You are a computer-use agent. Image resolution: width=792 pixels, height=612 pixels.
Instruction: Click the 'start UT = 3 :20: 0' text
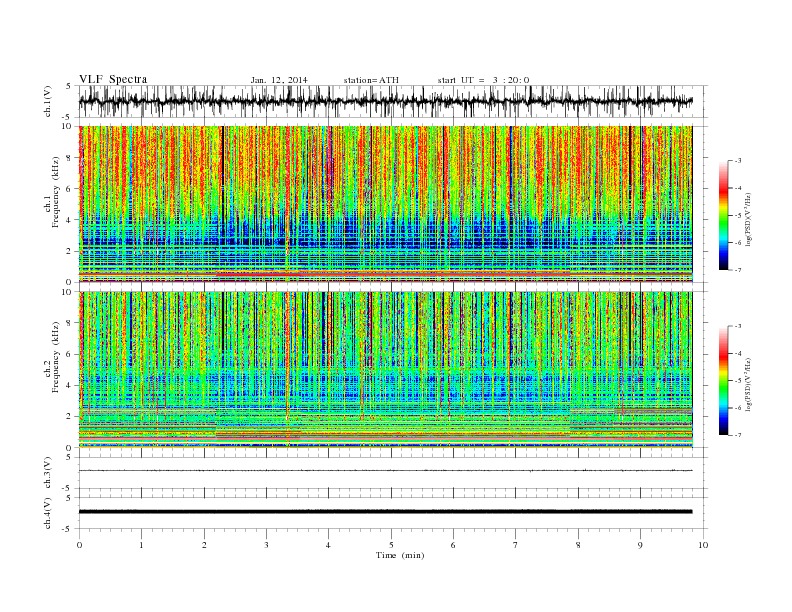click(x=483, y=80)
